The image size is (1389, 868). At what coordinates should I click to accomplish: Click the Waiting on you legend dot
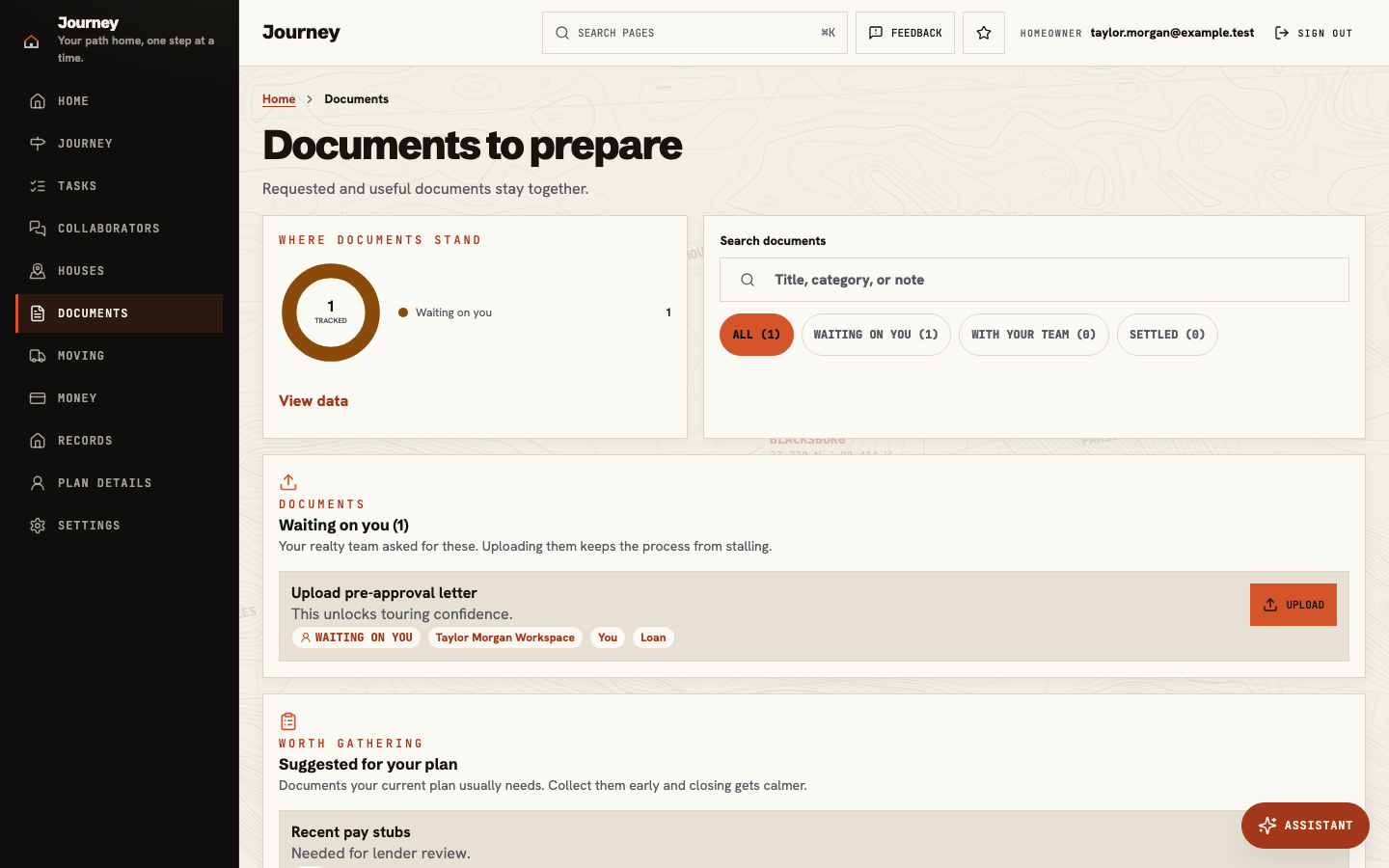click(403, 312)
